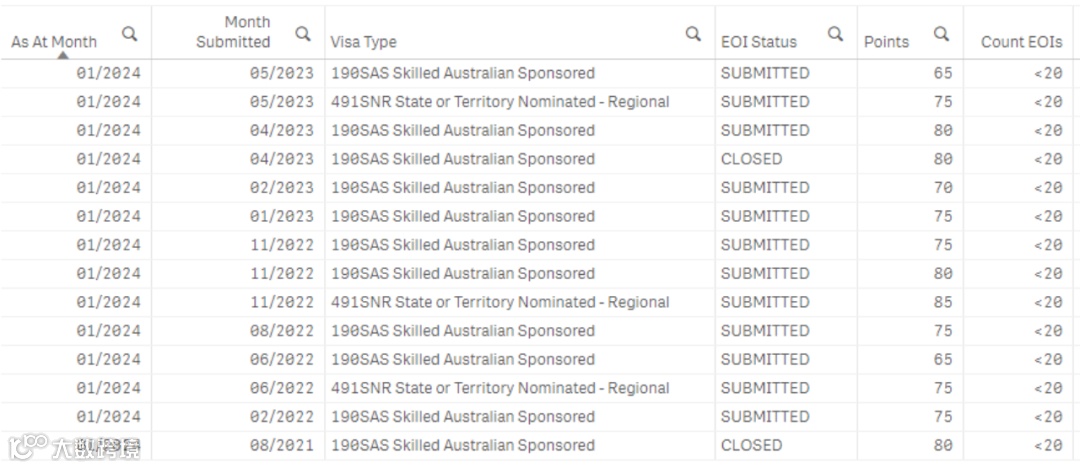Click the Month Submitted search icon
This screenshot has height=468, width=1080.
point(303,34)
